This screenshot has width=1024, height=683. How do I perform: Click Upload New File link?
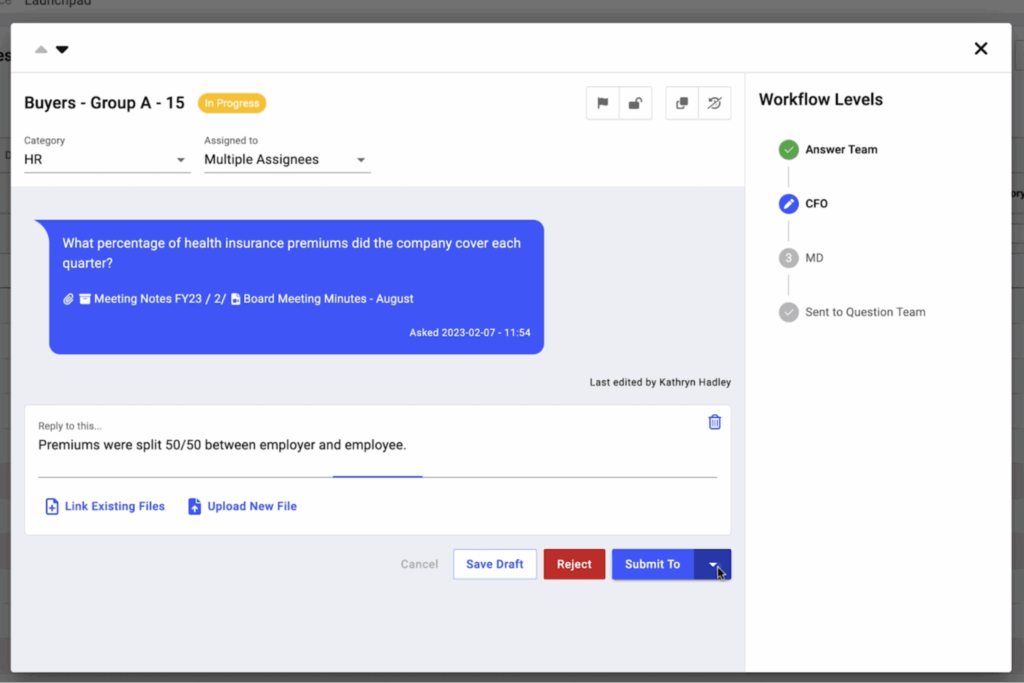(242, 507)
